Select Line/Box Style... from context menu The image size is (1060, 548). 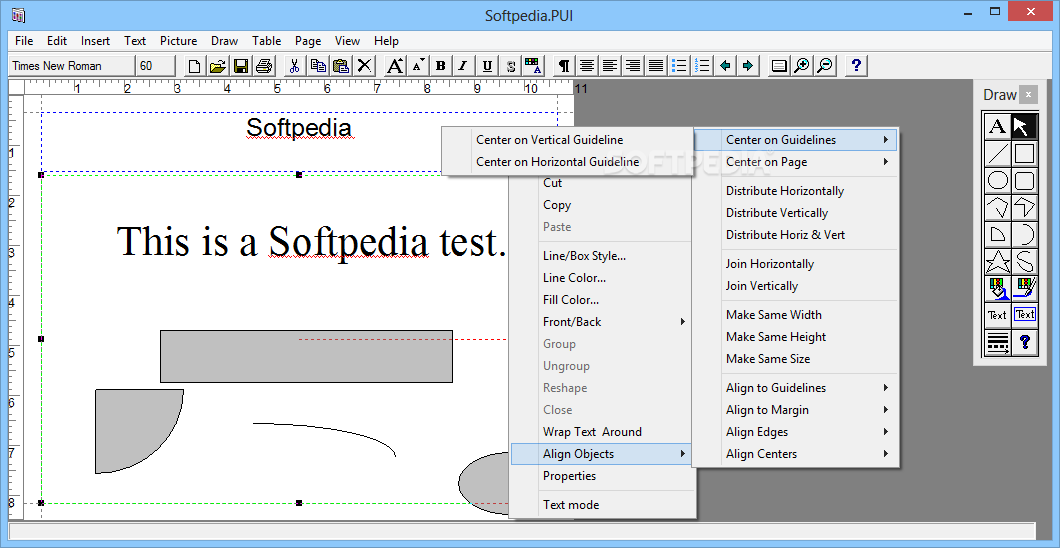[584, 256]
